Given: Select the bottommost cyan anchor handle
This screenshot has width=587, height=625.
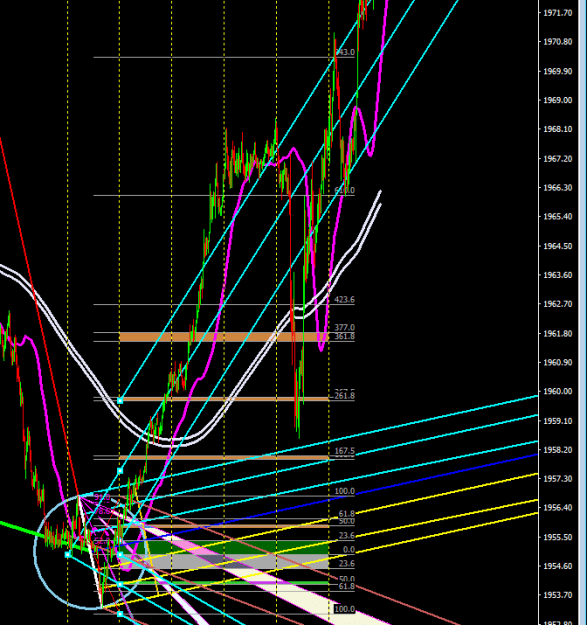Looking at the screenshot, I should (120, 614).
